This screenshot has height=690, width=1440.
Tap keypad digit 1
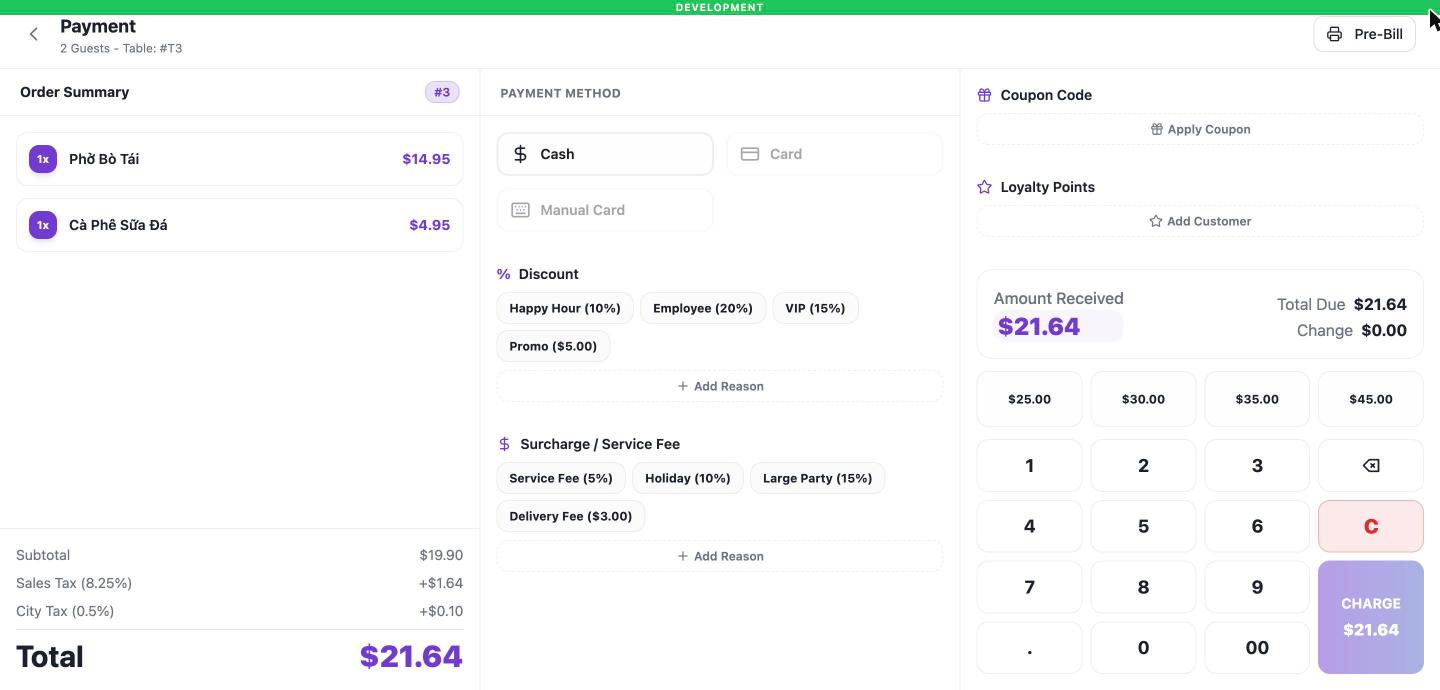[x=1029, y=465]
